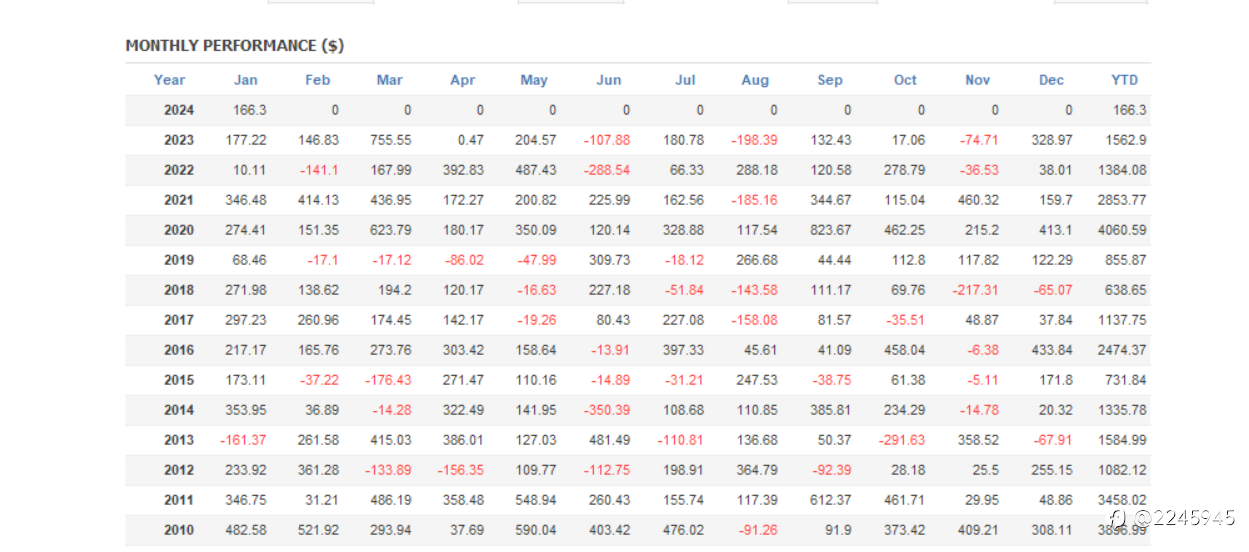Choose the Sep column header
Screen dimensions: 1249x552
tap(829, 80)
